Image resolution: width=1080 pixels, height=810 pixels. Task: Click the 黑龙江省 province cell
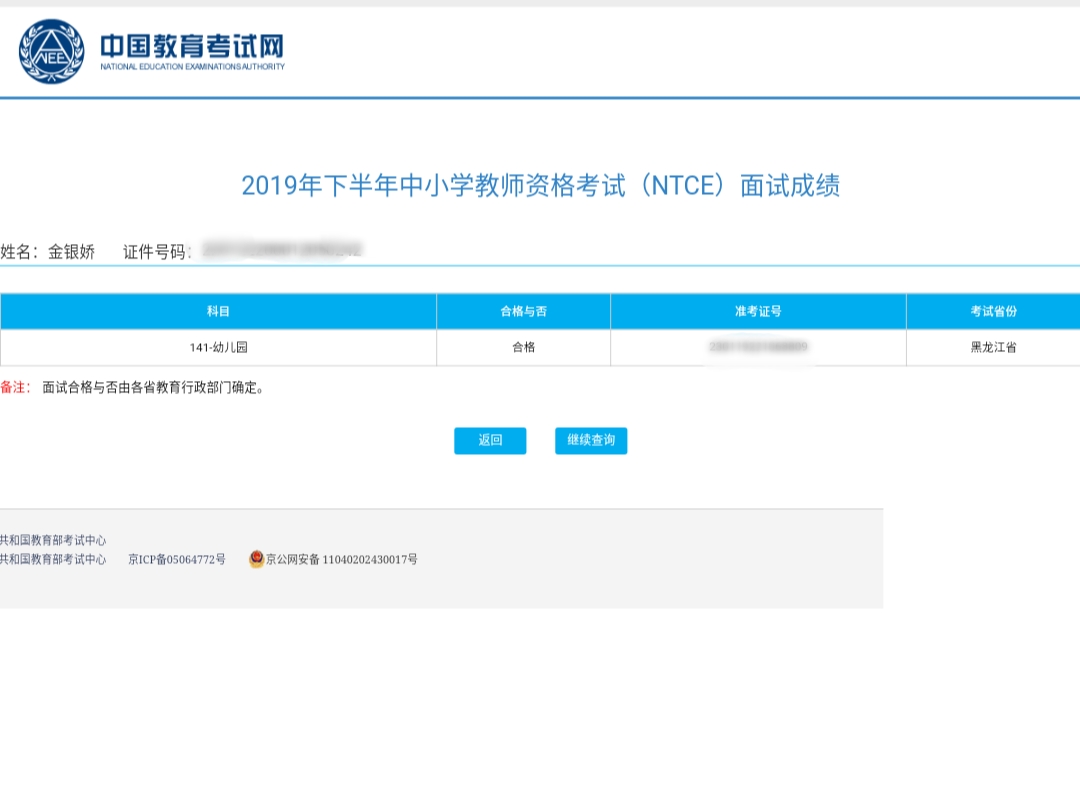[992, 348]
